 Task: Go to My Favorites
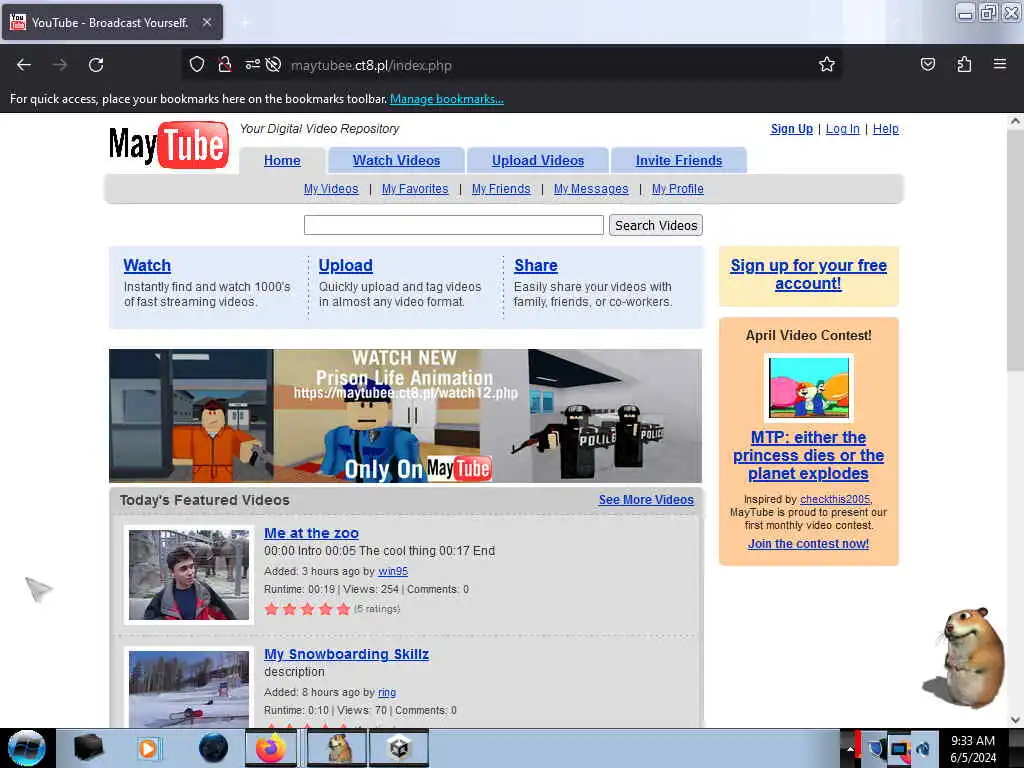(x=415, y=189)
